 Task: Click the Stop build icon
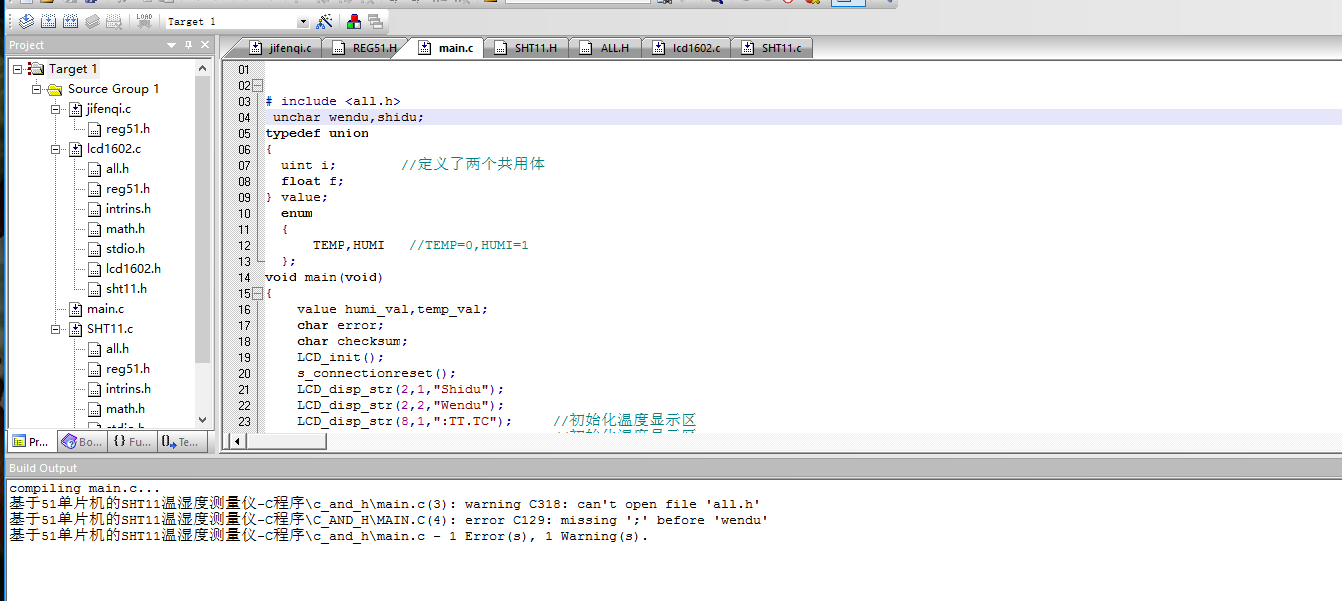(114, 21)
